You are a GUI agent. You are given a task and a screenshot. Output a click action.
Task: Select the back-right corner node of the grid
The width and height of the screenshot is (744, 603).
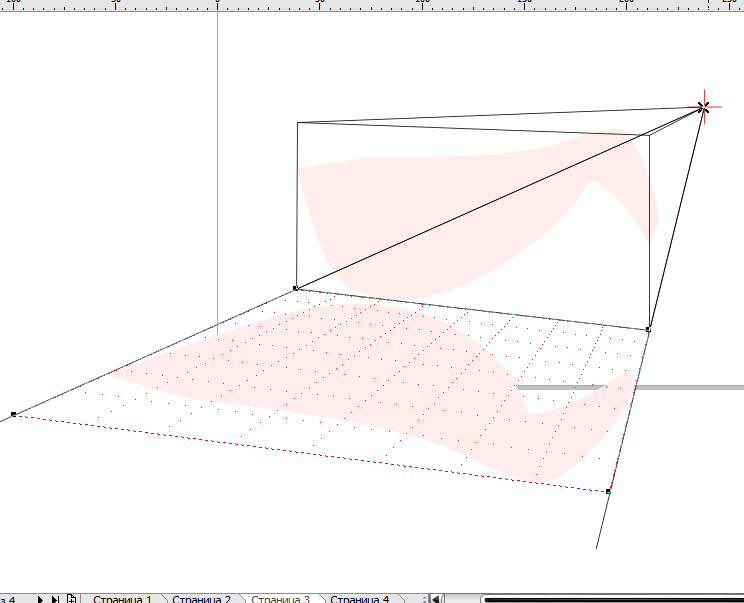pos(648,329)
